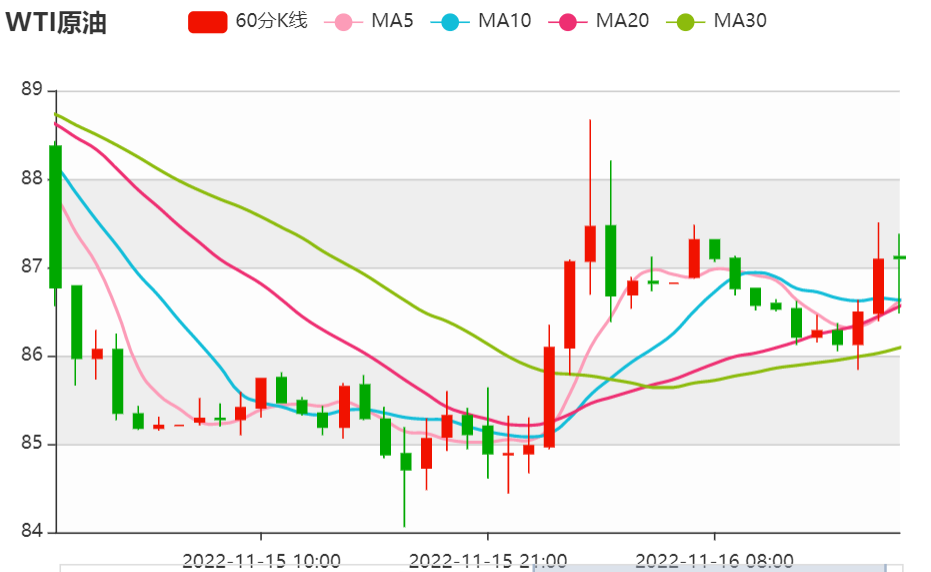931x572 pixels.
Task: Click the 88 y-axis label
Action: [x=31, y=179]
